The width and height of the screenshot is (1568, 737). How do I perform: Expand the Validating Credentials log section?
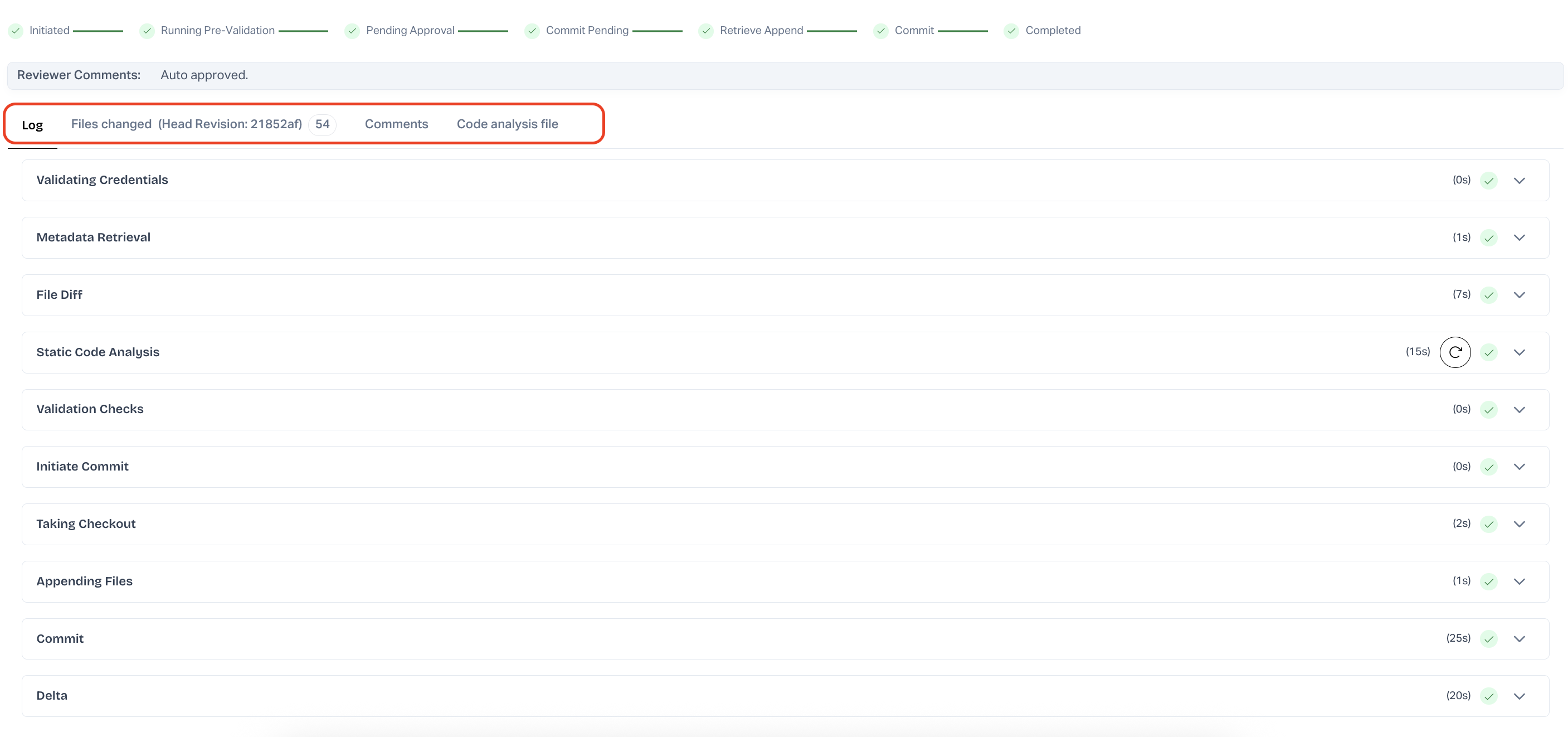pos(1520,180)
